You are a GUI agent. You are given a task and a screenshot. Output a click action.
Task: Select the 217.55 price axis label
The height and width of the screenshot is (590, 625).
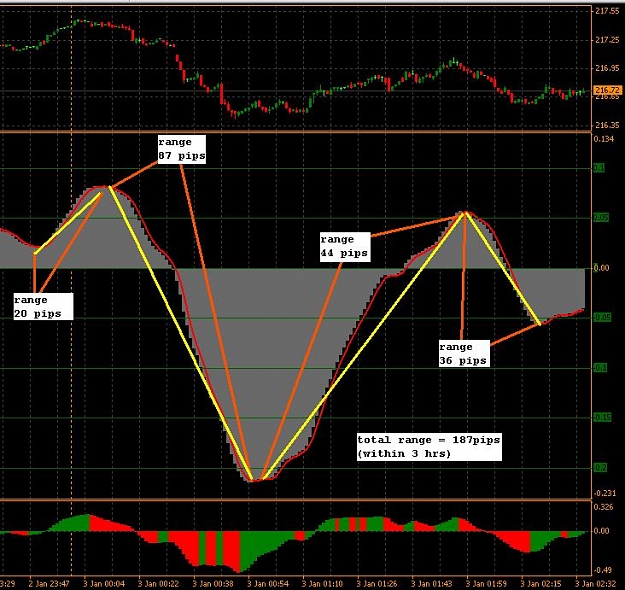pyautogui.click(x=607, y=11)
